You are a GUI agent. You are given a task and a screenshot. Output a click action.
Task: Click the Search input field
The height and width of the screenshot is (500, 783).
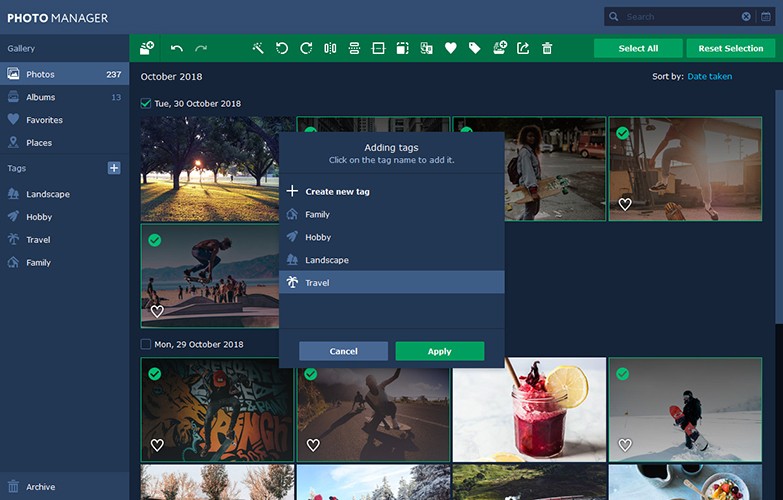[x=680, y=16]
